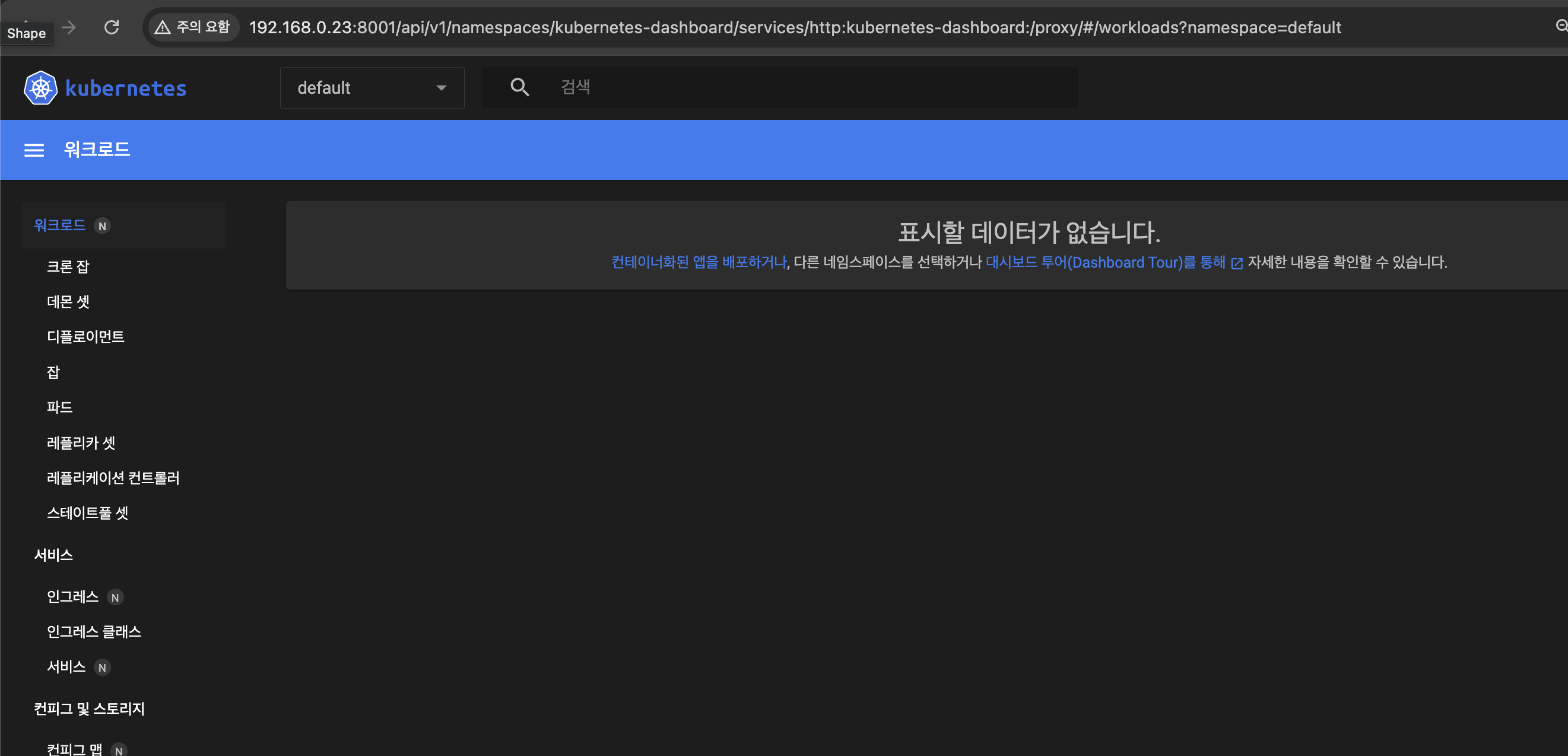Viewport: 1568px width, 756px height.
Task: Open the 대시보드 투어(Dashboard Tour) link
Action: tap(1105, 262)
